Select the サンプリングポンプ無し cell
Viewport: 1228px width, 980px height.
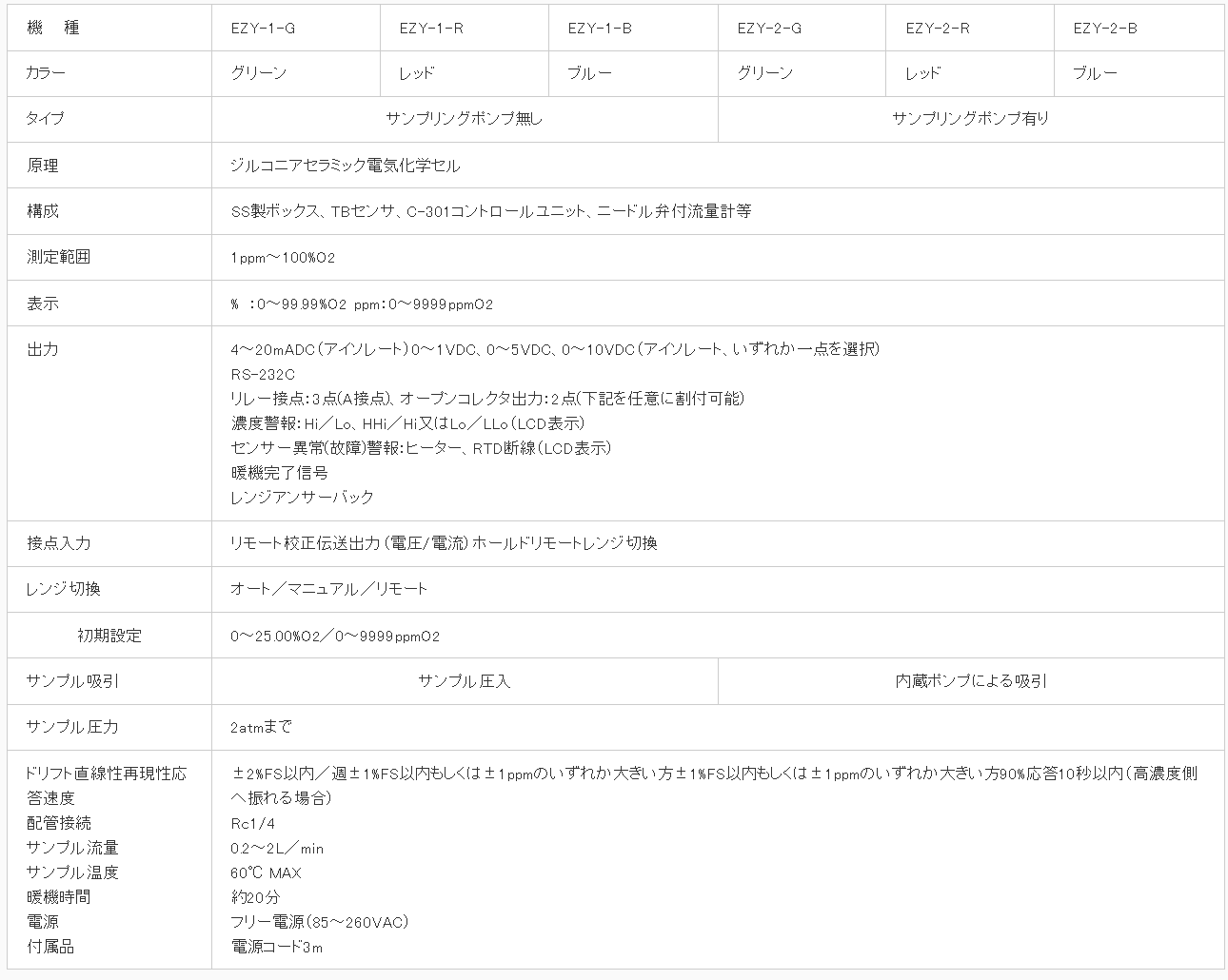tap(464, 119)
